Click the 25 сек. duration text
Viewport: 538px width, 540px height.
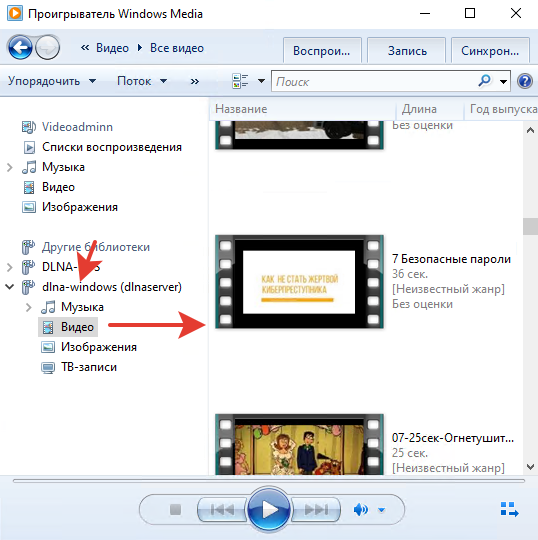pos(410,453)
